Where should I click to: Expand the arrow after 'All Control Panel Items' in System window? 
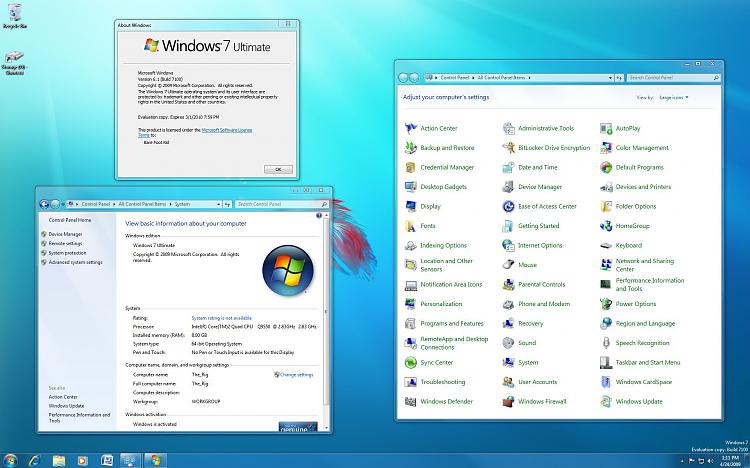(x=171, y=204)
